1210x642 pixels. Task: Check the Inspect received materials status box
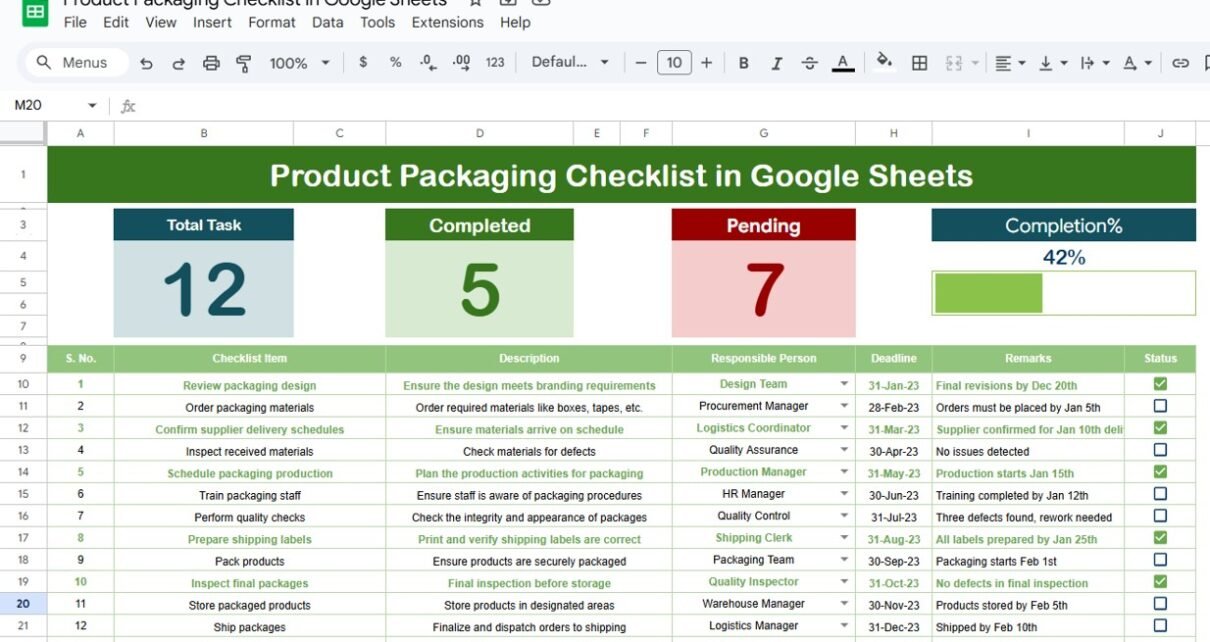click(1160, 450)
